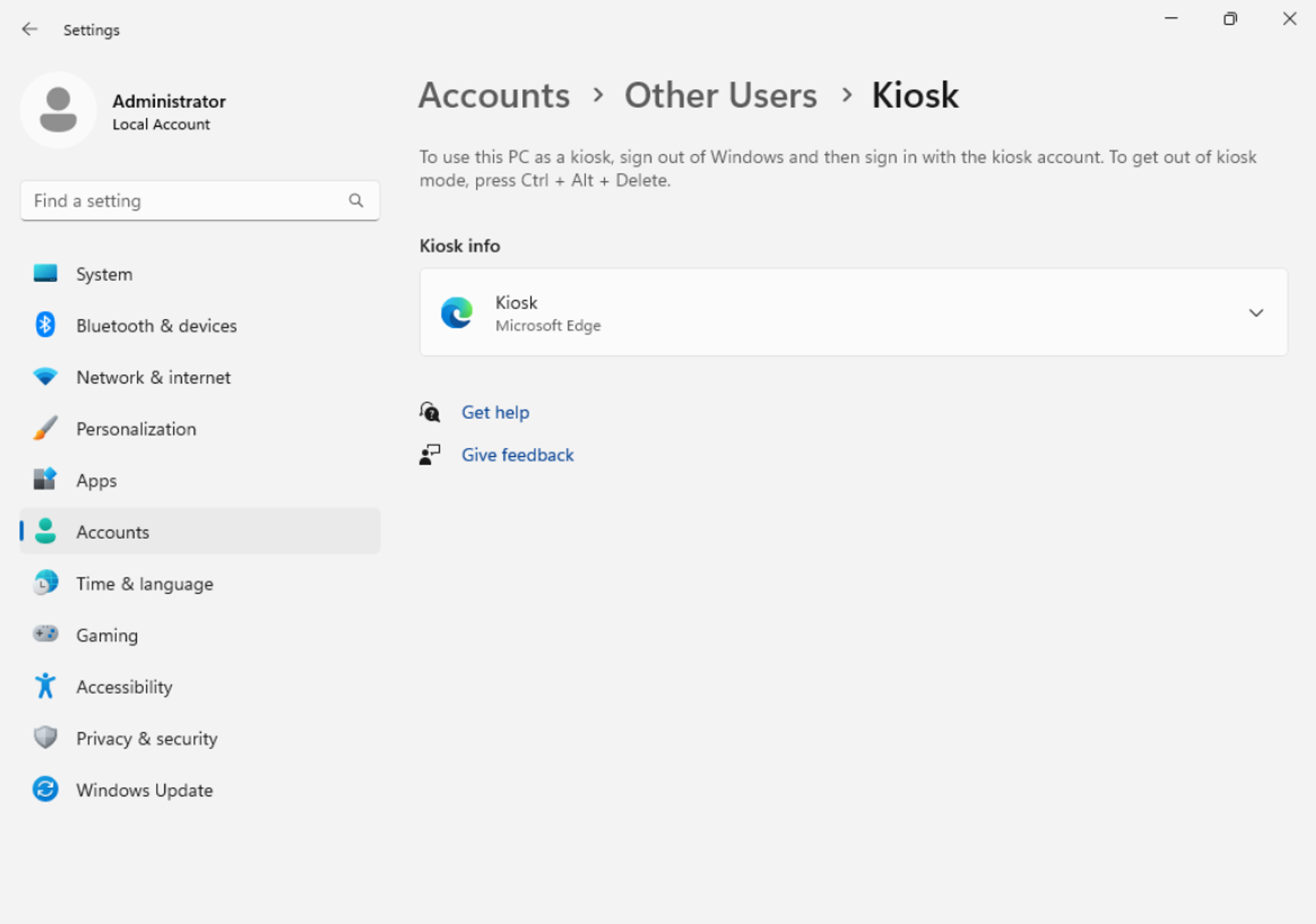
Task: Open the Get help link
Action: [x=495, y=412]
